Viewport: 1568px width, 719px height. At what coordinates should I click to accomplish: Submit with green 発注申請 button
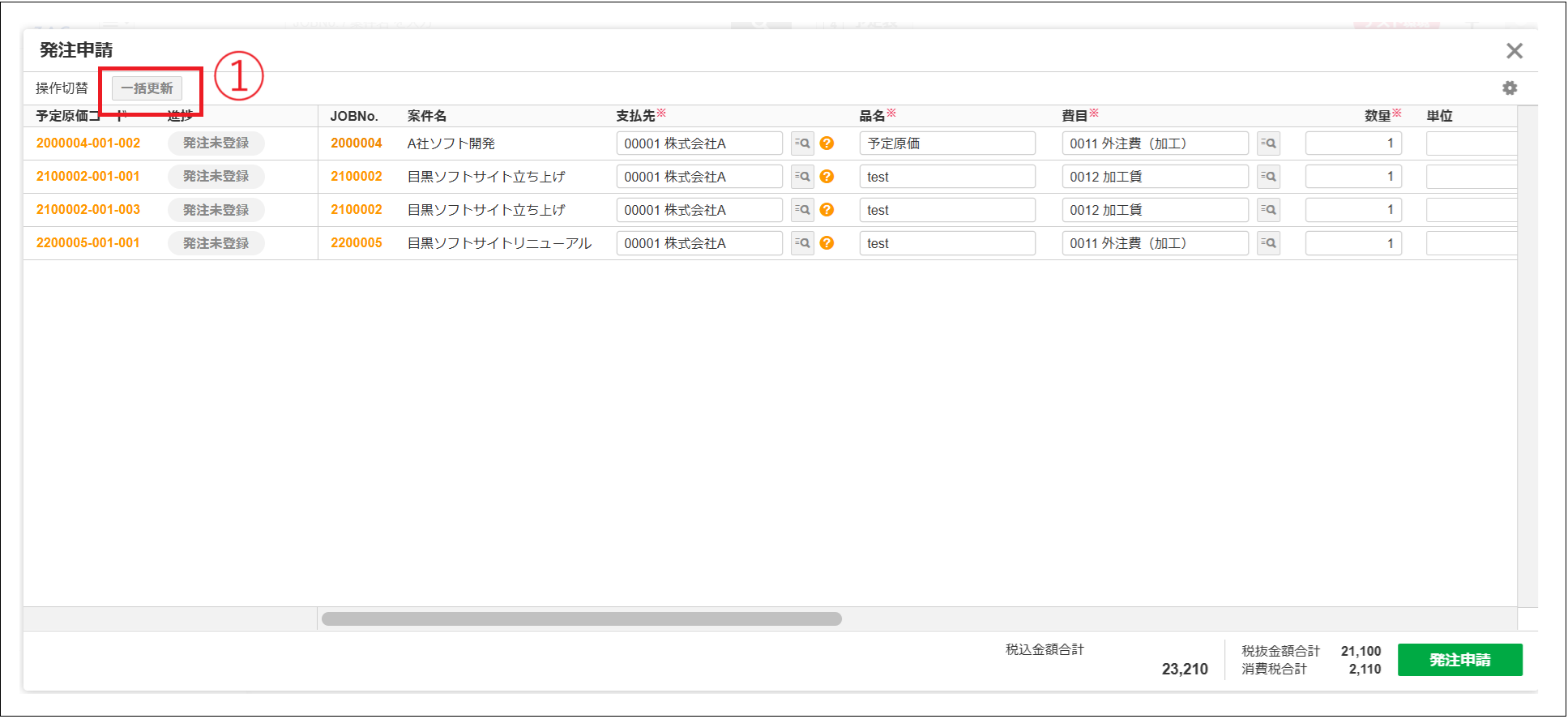[x=1459, y=660]
